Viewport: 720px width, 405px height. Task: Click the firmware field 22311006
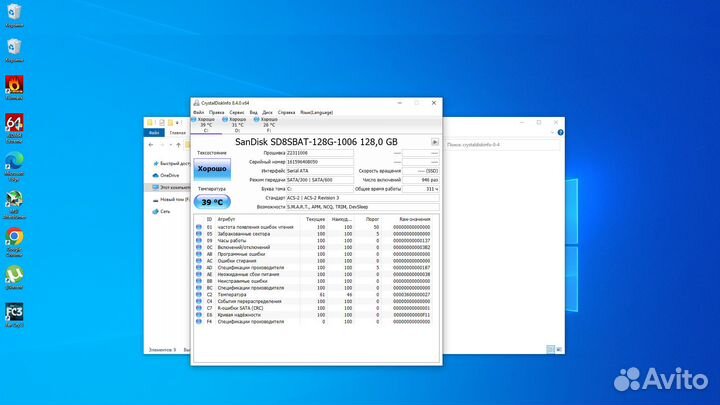pyautogui.click(x=320, y=153)
